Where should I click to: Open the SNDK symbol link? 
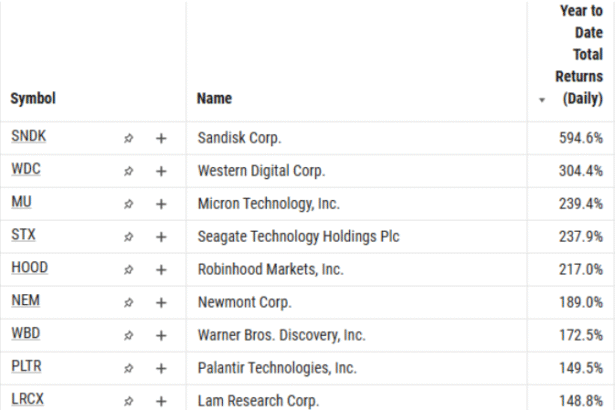point(28,137)
